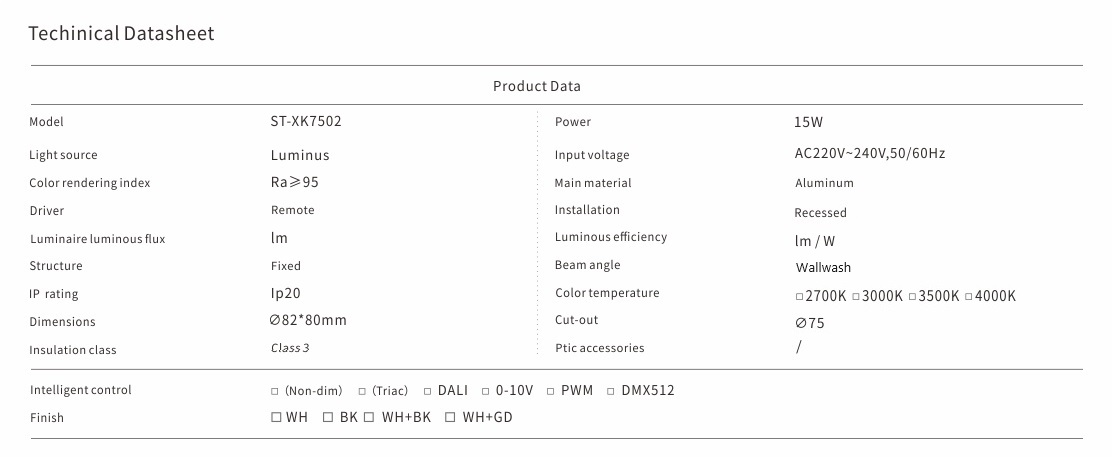The image size is (1114, 457).
Task: Click the Ra≥95 color rendering value
Action: pos(295,183)
